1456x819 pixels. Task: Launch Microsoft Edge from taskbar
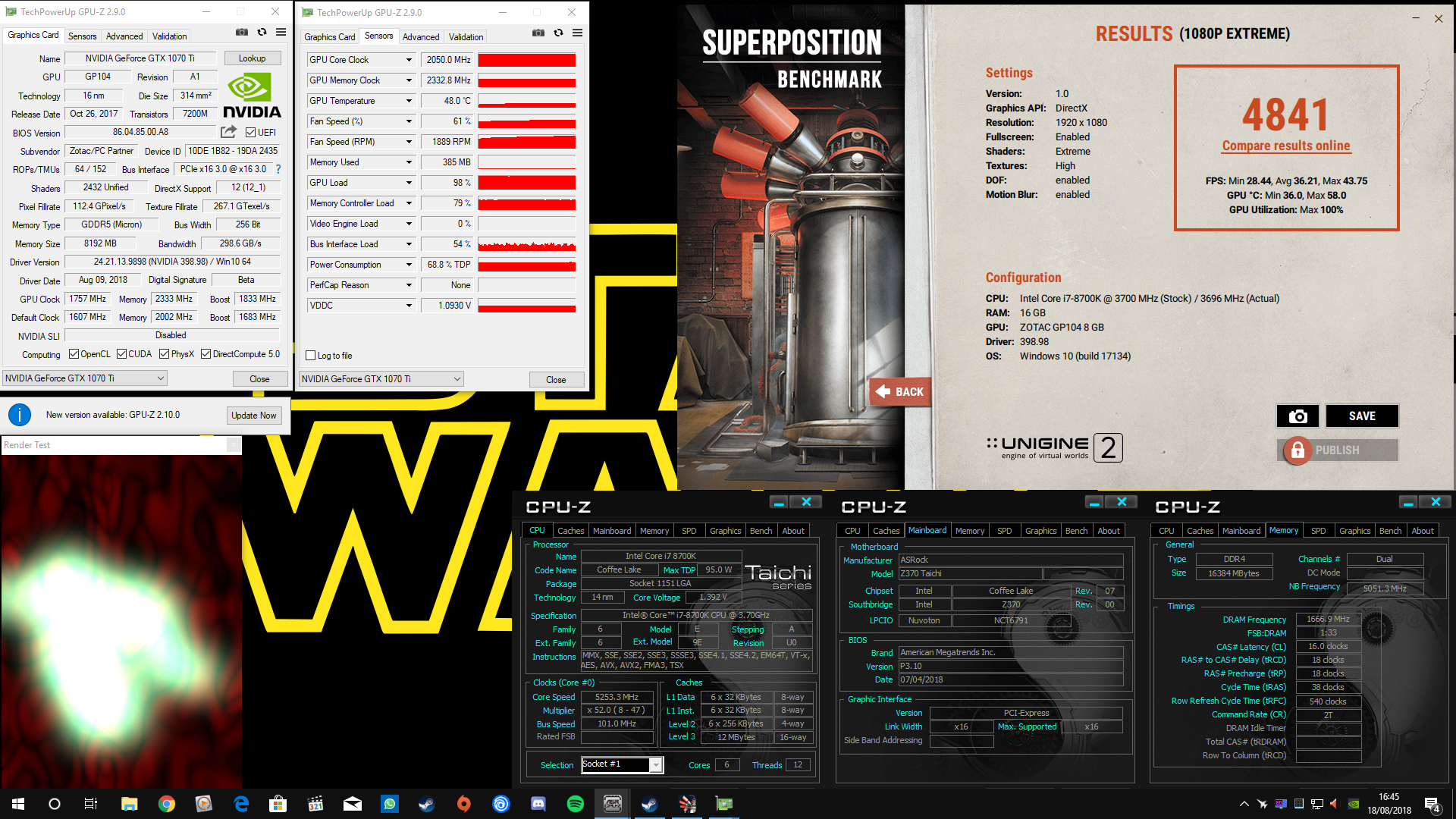coord(241,804)
